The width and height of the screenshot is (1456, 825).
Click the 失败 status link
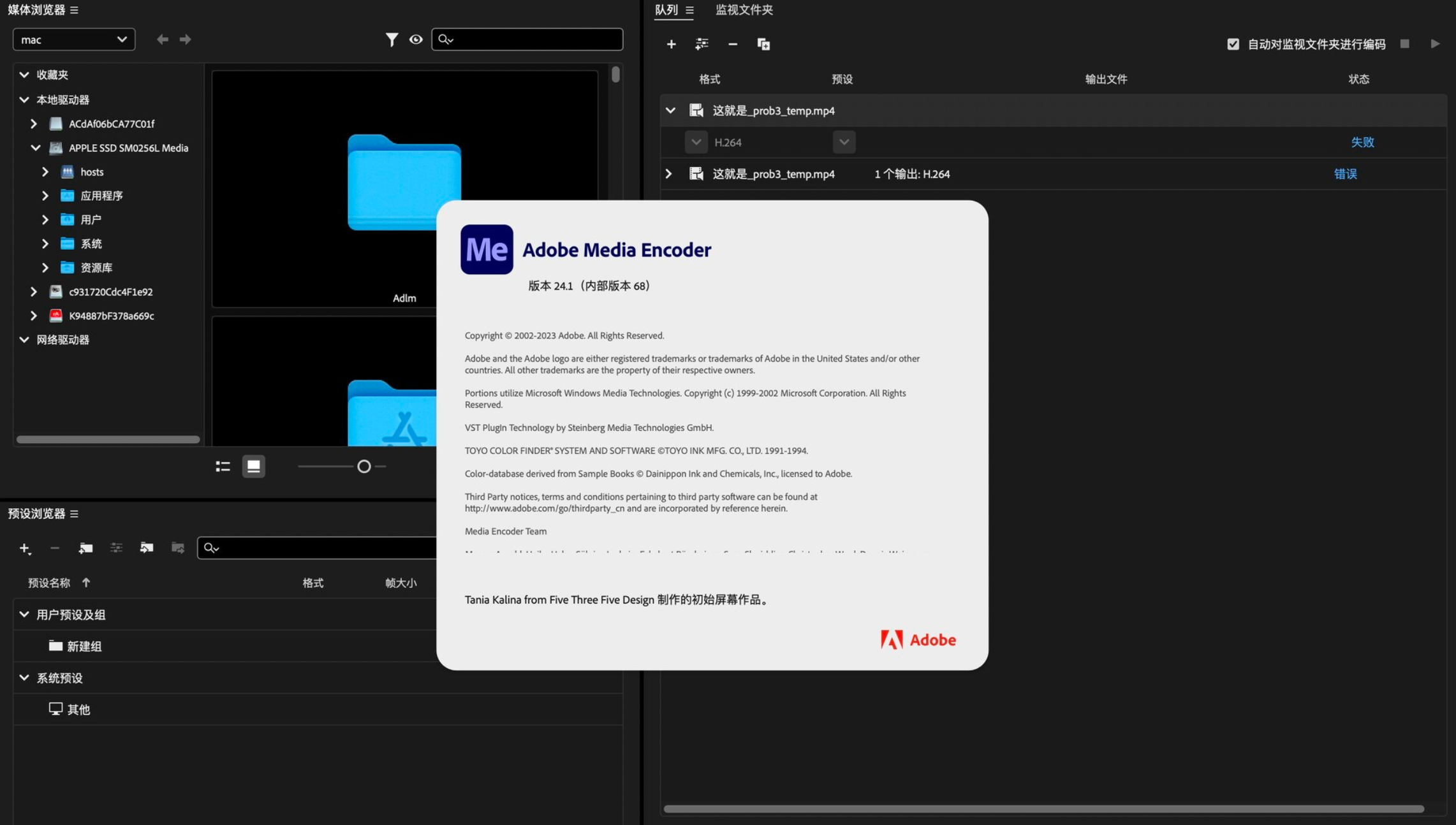[x=1362, y=142]
